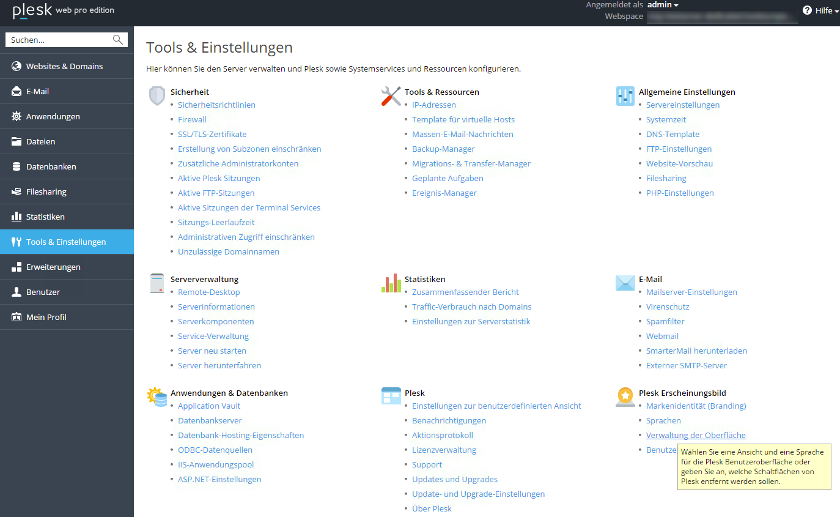Click the Datenbanken database icon in sidebar
Viewport: 840px width, 517px height.
[x=17, y=167]
